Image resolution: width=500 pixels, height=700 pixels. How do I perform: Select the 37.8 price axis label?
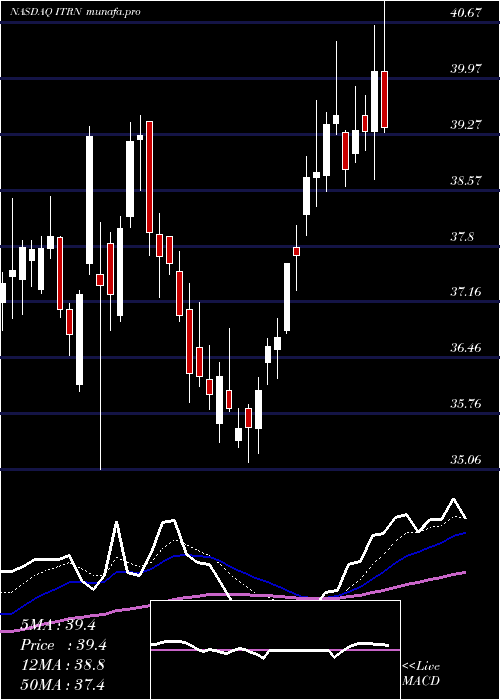462,237
